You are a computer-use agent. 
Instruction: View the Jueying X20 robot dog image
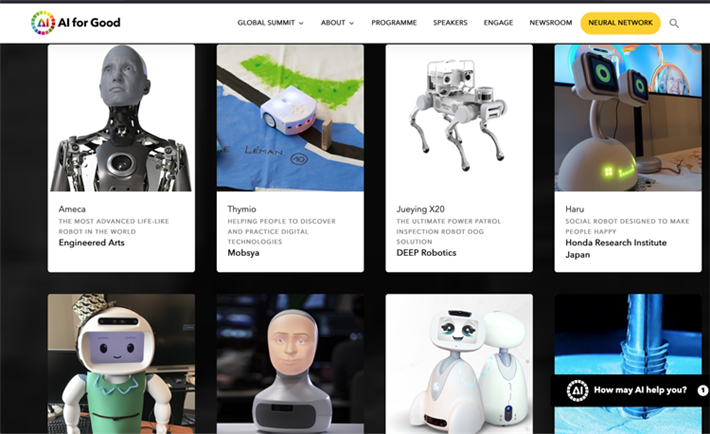[x=459, y=118]
